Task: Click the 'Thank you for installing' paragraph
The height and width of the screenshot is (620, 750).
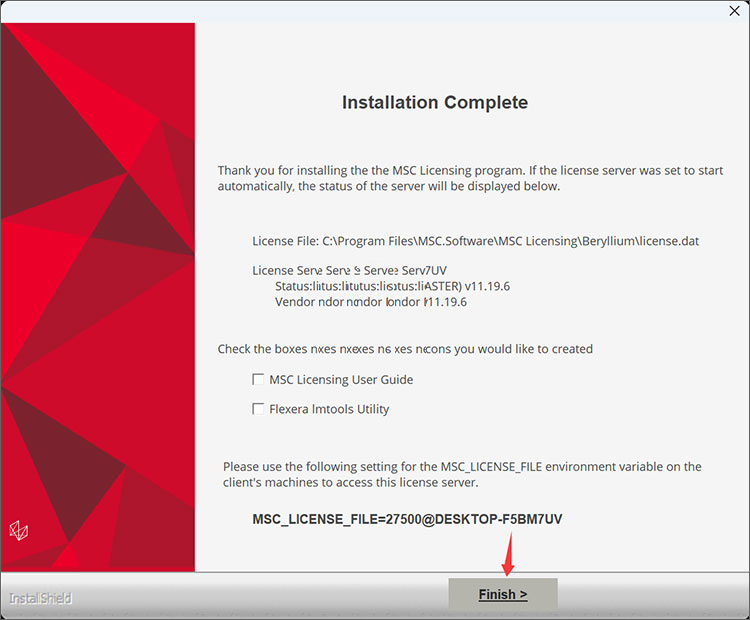Action: pos(470,178)
